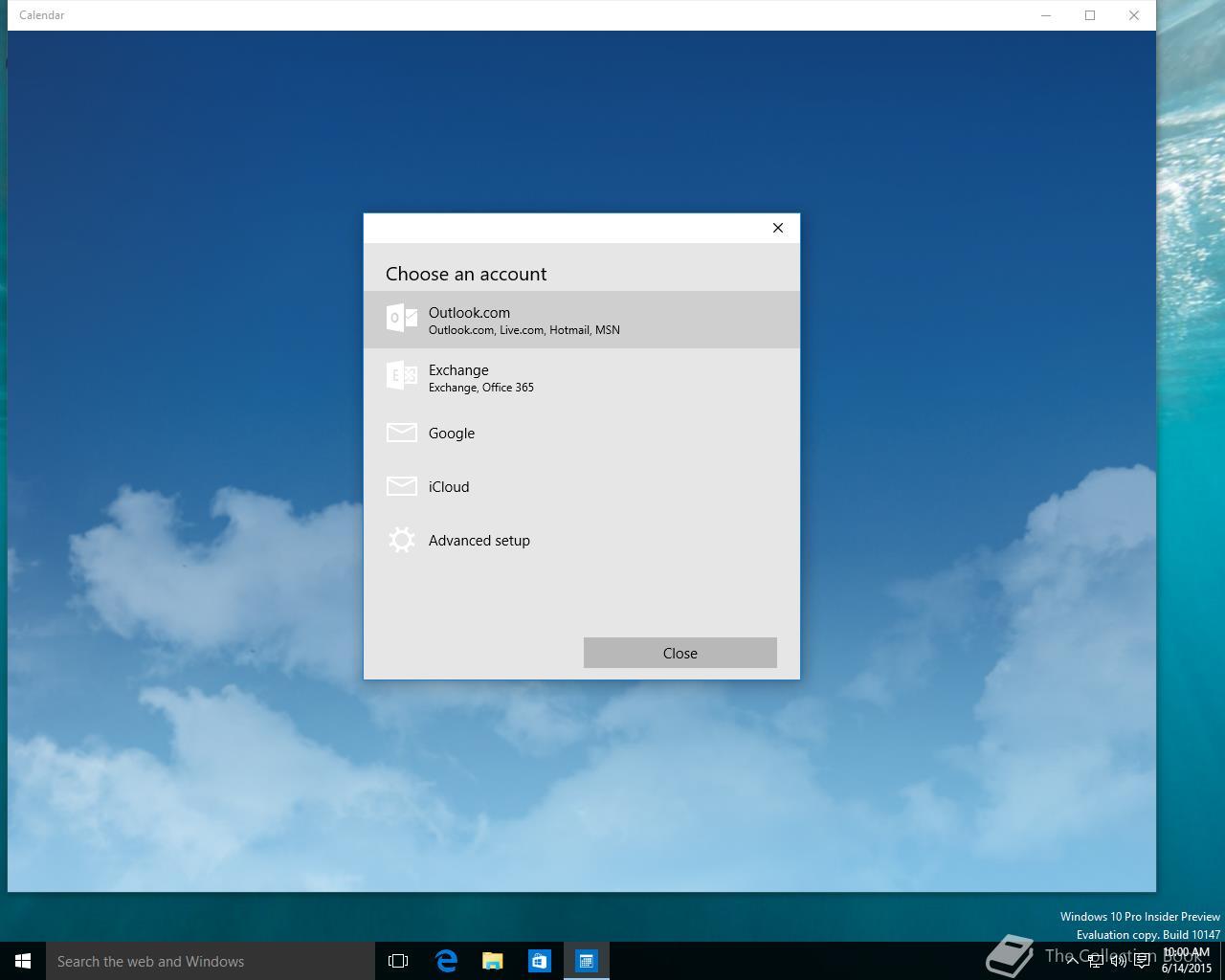The height and width of the screenshot is (980, 1225).
Task: Open the Windows Start menu
Action: [x=23, y=961]
